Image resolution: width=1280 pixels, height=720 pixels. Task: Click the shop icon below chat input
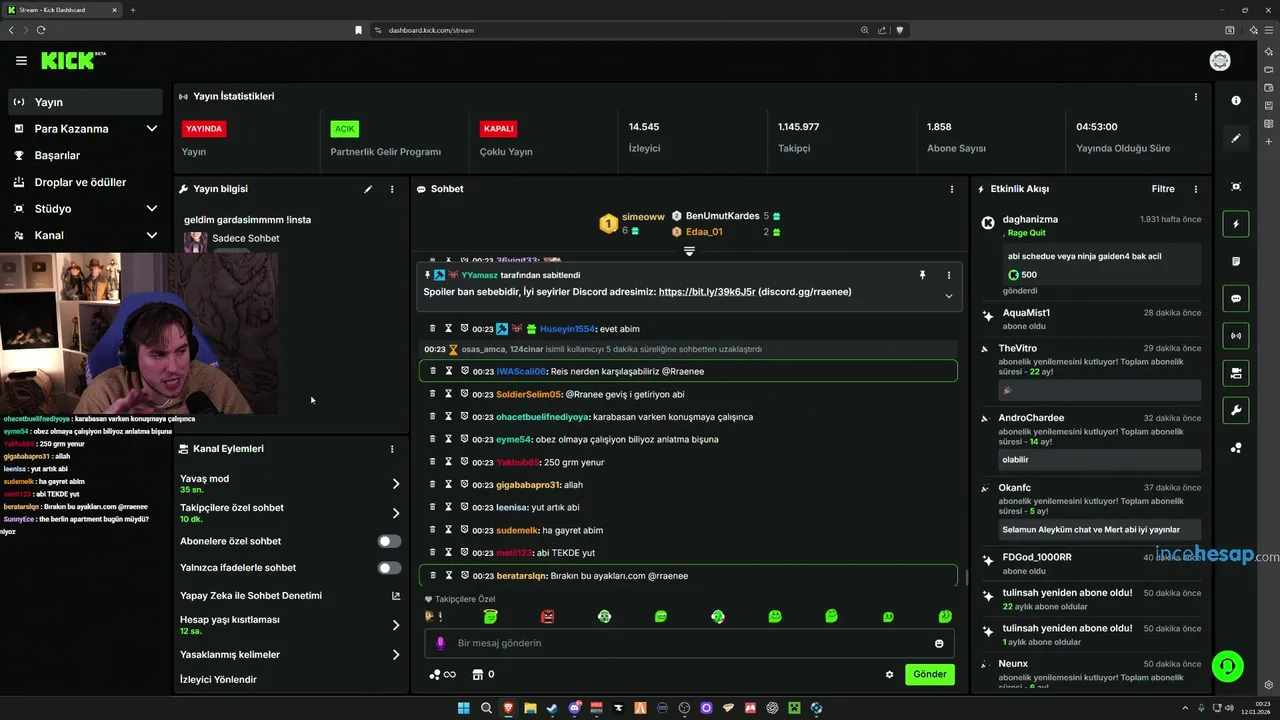(x=478, y=674)
